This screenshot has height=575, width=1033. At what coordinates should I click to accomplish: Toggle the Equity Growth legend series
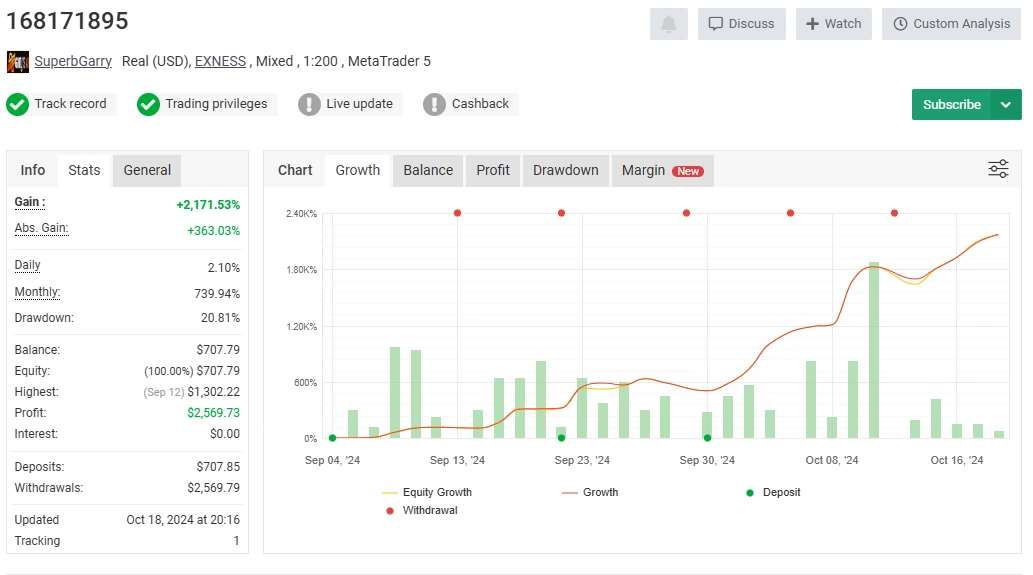pyautogui.click(x=427, y=493)
